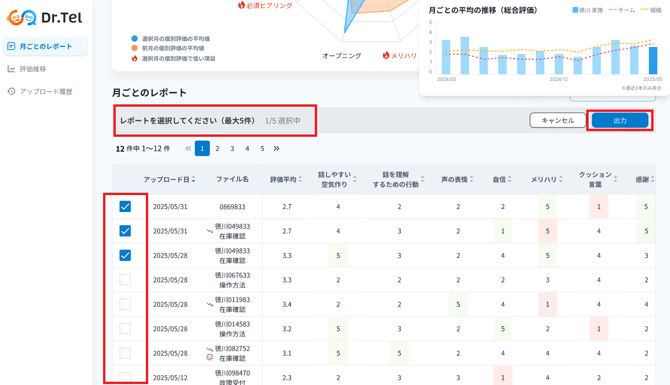Click the 評価平均 value 3.4
The width and height of the screenshot is (670, 385).
pos(287,304)
